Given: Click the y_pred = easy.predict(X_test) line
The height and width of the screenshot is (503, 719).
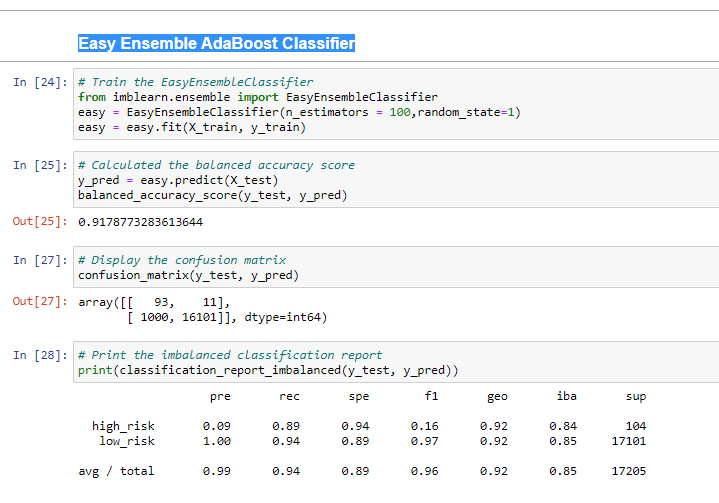Looking at the screenshot, I should (x=178, y=180).
